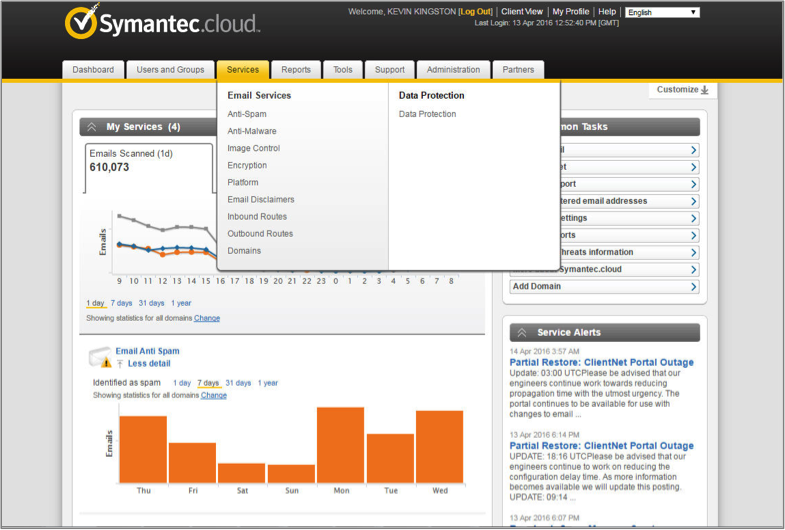Image resolution: width=785 pixels, height=530 pixels.
Task: Collapse the My Services panel chevron
Action: (92, 127)
